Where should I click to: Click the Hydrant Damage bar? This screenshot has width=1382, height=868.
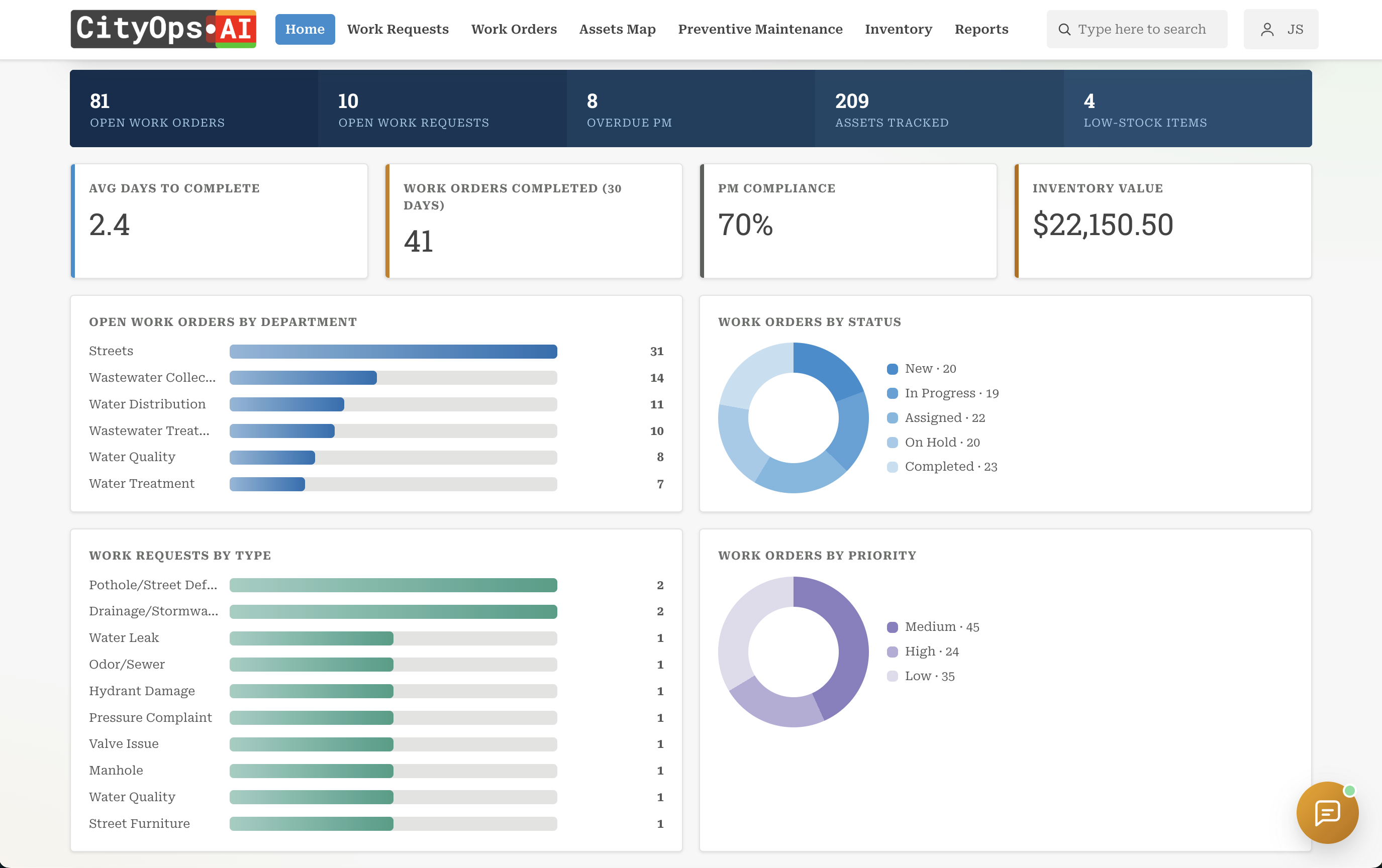pyautogui.click(x=393, y=691)
